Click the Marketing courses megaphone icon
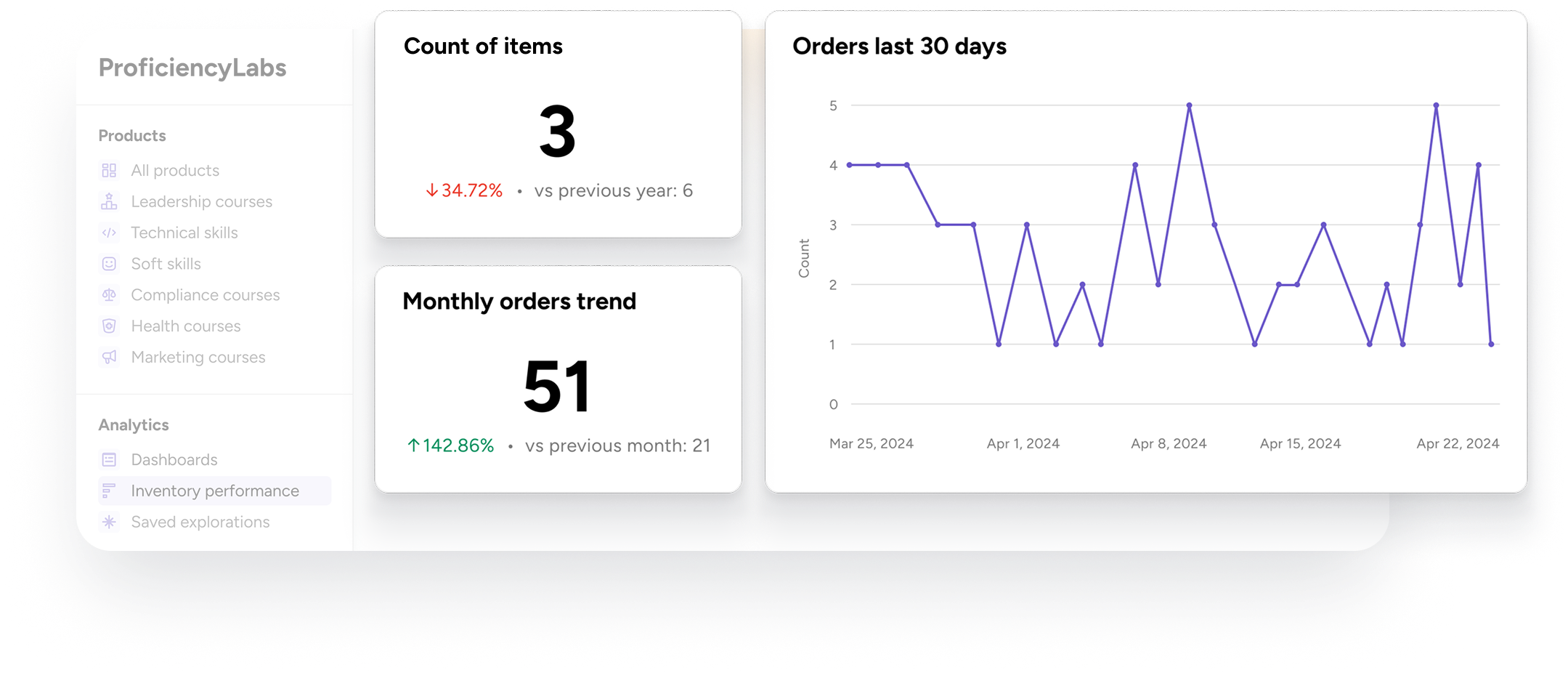 pyautogui.click(x=109, y=357)
